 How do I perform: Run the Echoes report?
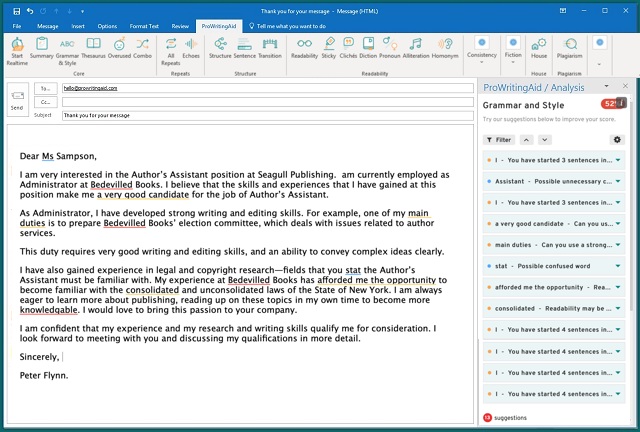tap(191, 48)
